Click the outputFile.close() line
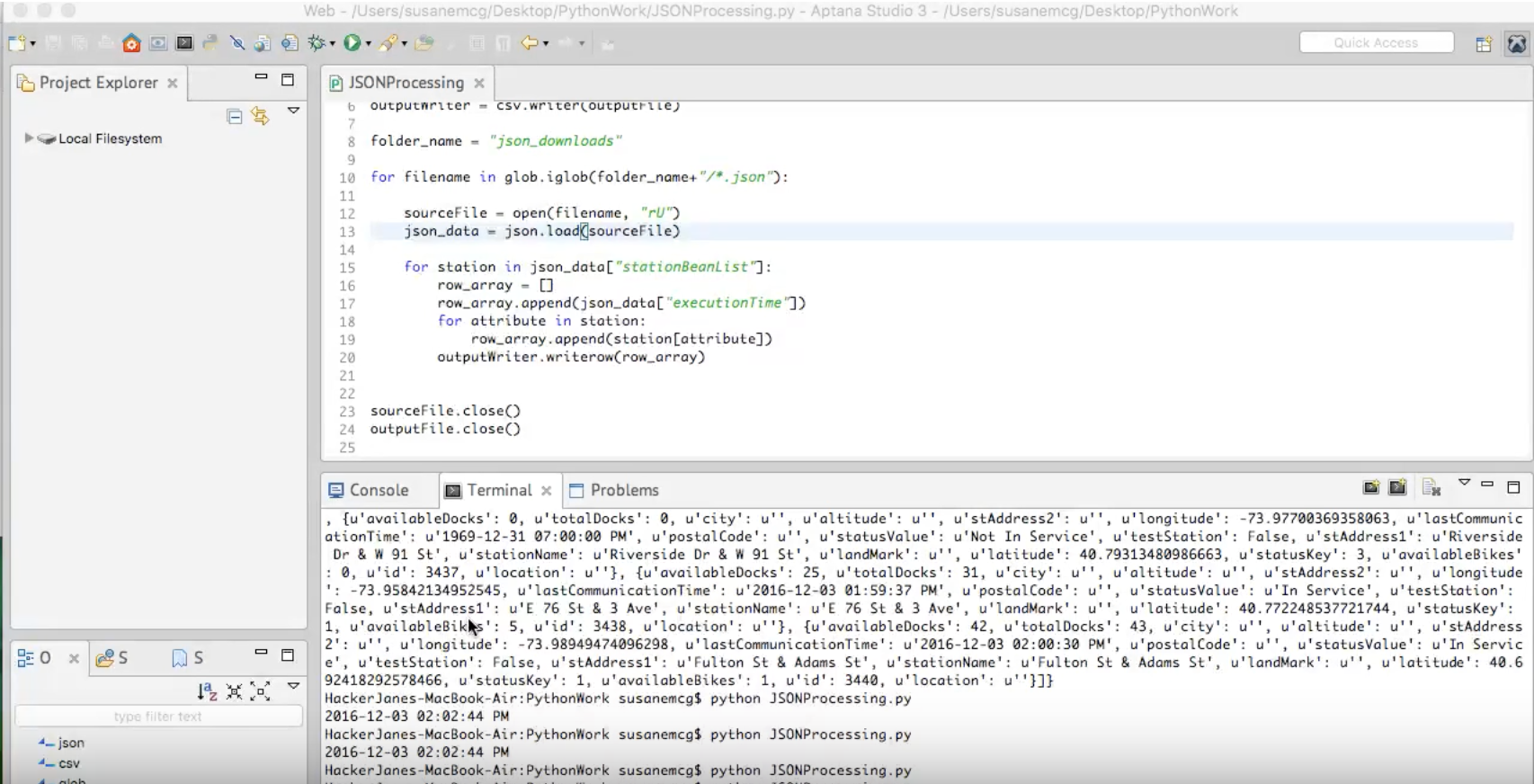Viewport: 1534px width, 784px height. pos(445,429)
